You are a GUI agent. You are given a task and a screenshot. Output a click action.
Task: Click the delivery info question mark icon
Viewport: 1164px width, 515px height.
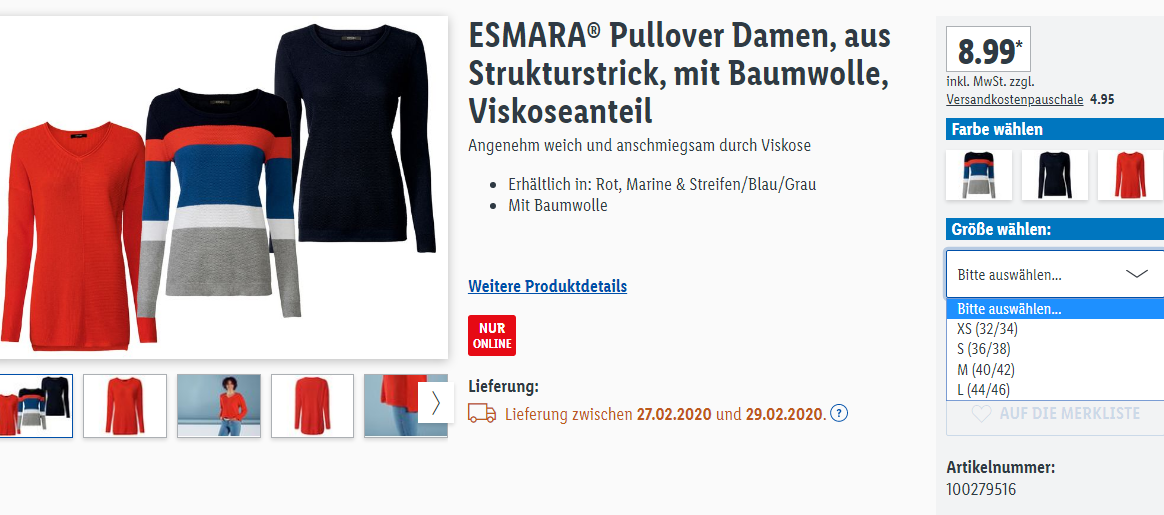point(839,413)
